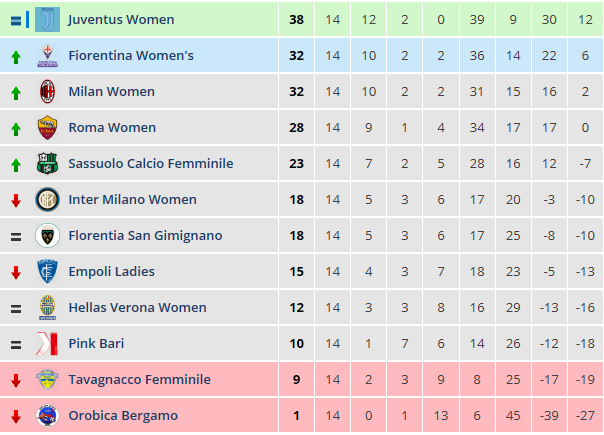Click the Empoli Ladies club crest
The height and width of the screenshot is (435, 604).
[x=47, y=272]
